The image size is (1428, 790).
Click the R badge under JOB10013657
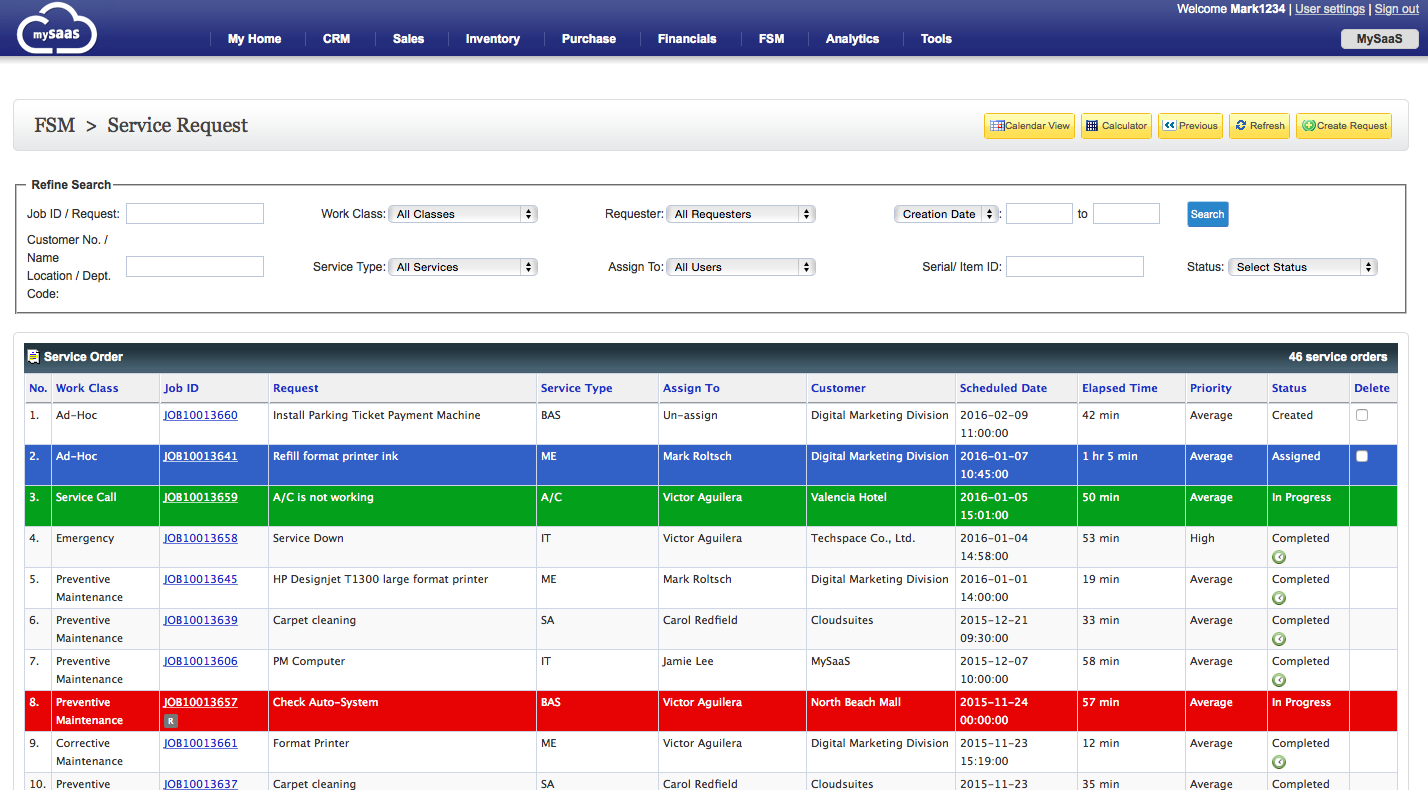170,721
